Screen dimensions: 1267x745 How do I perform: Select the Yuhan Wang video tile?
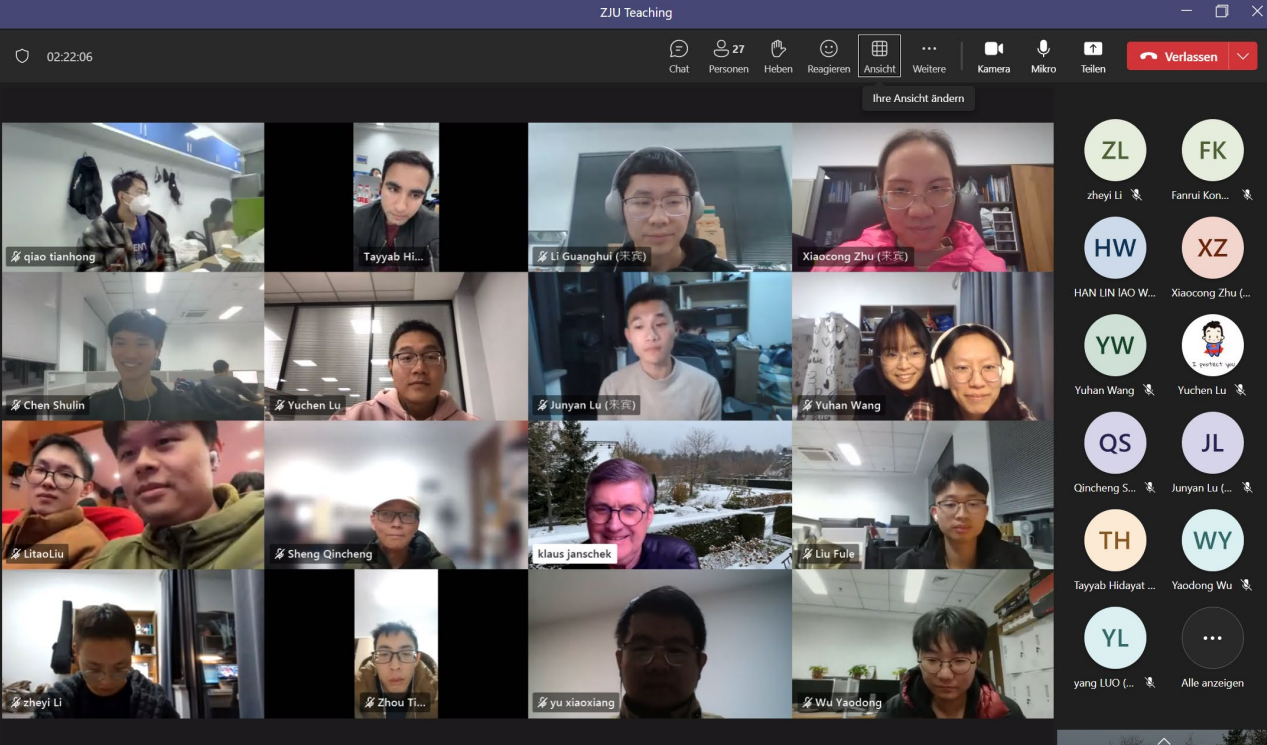[923, 346]
